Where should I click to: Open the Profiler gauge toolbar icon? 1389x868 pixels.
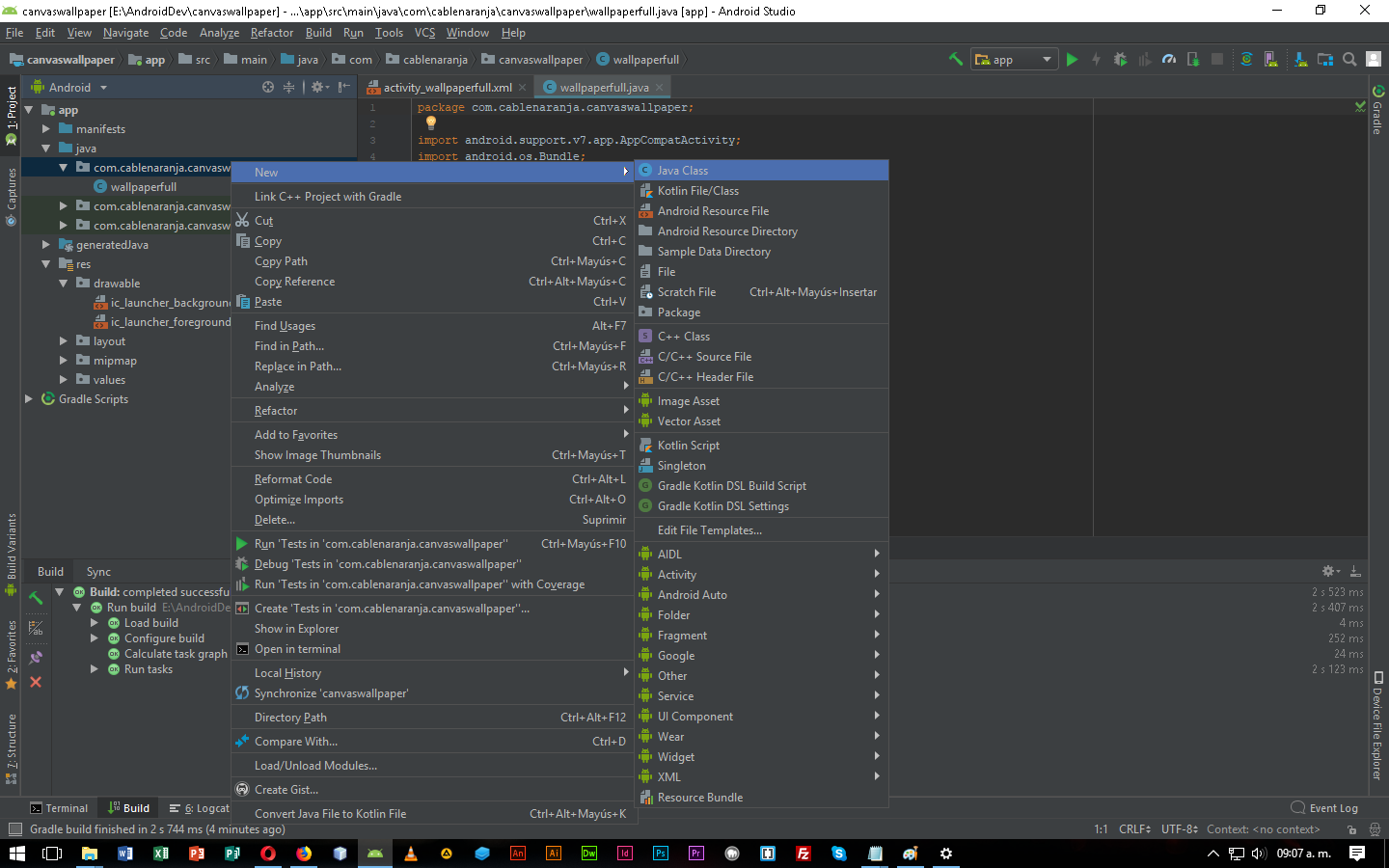pos(1169,59)
